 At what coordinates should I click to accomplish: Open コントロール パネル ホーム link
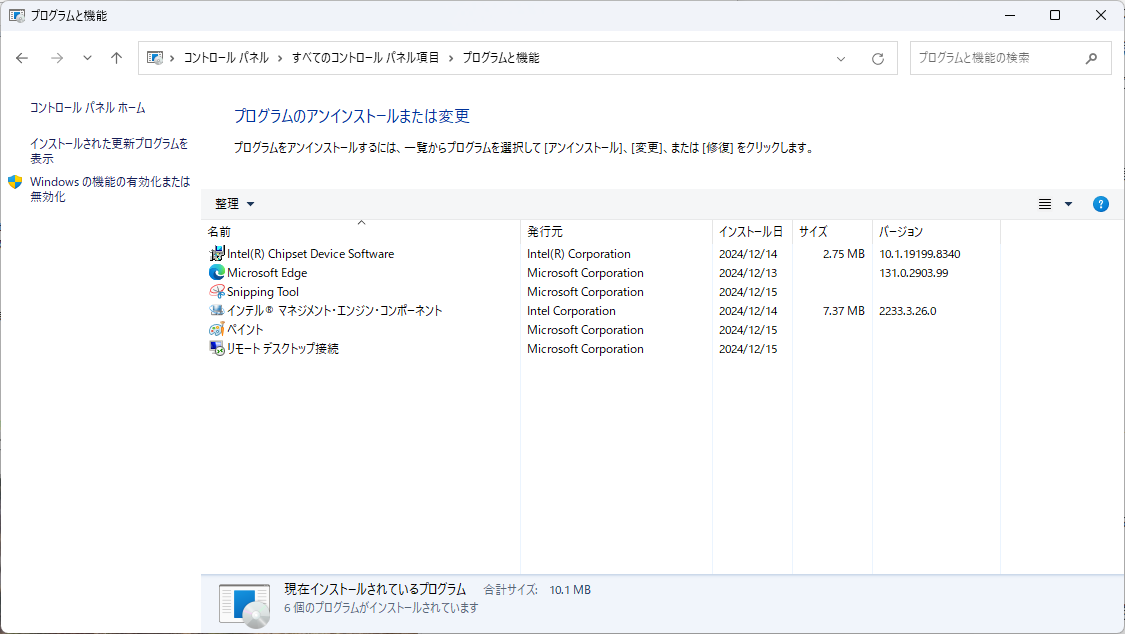click(88, 108)
